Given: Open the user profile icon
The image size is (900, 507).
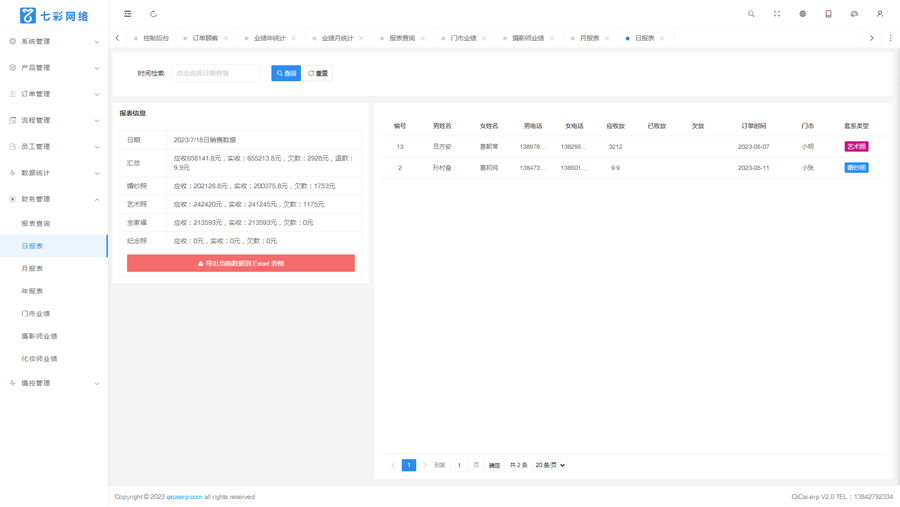Looking at the screenshot, I should coord(879,14).
